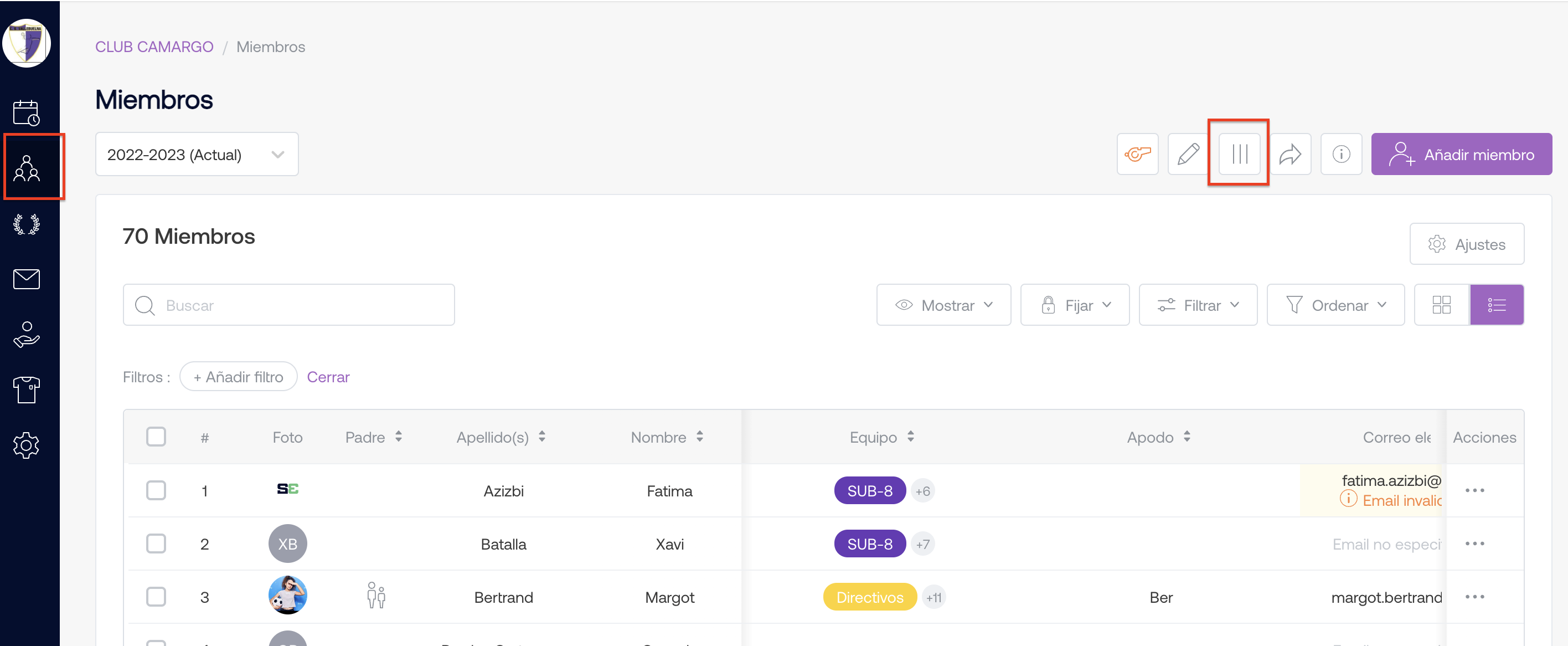Viewport: 1568px width, 646px height.
Task: Click the Directivos team tag
Action: tap(870, 597)
